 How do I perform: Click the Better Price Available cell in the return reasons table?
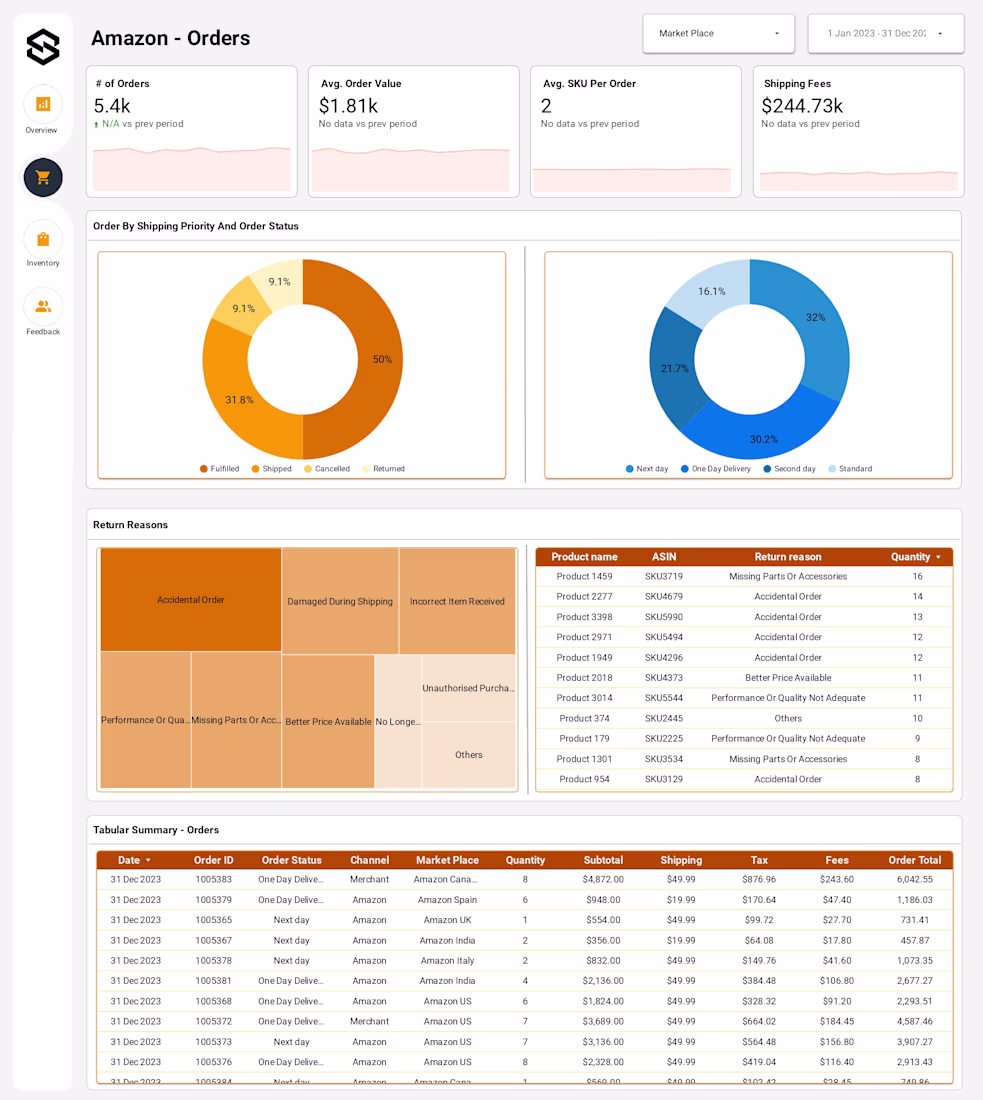(x=788, y=678)
